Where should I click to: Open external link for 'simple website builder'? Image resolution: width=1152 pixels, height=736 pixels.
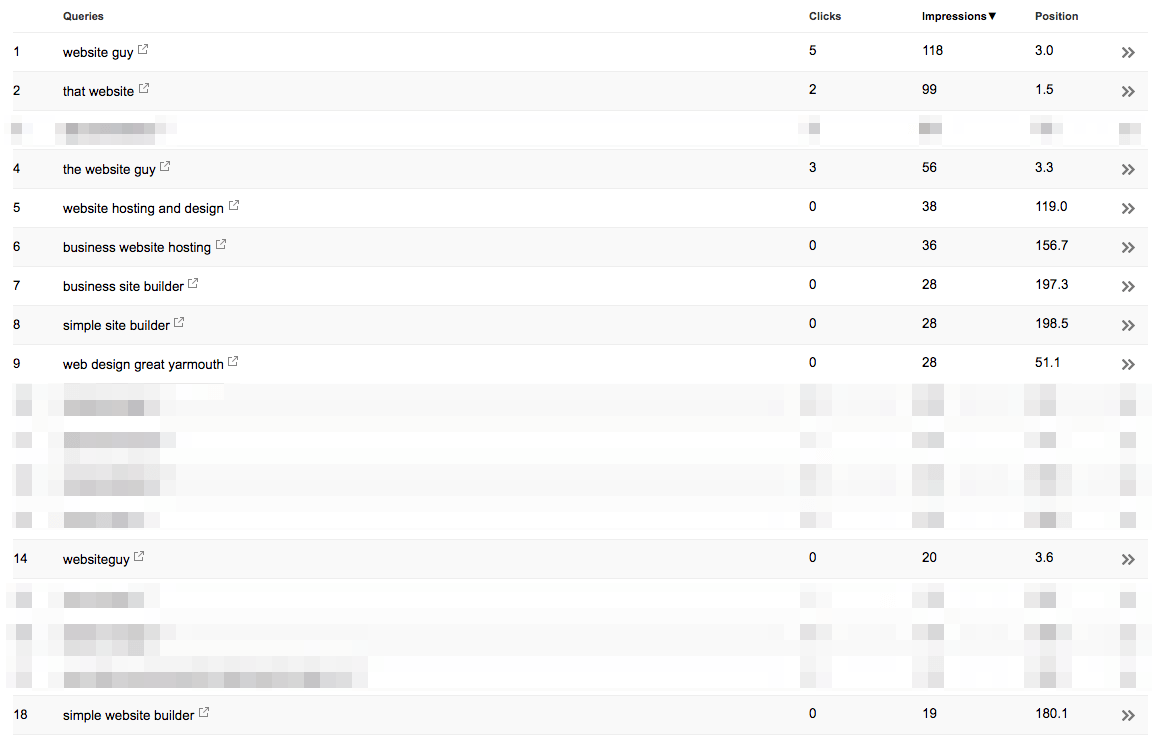204,712
